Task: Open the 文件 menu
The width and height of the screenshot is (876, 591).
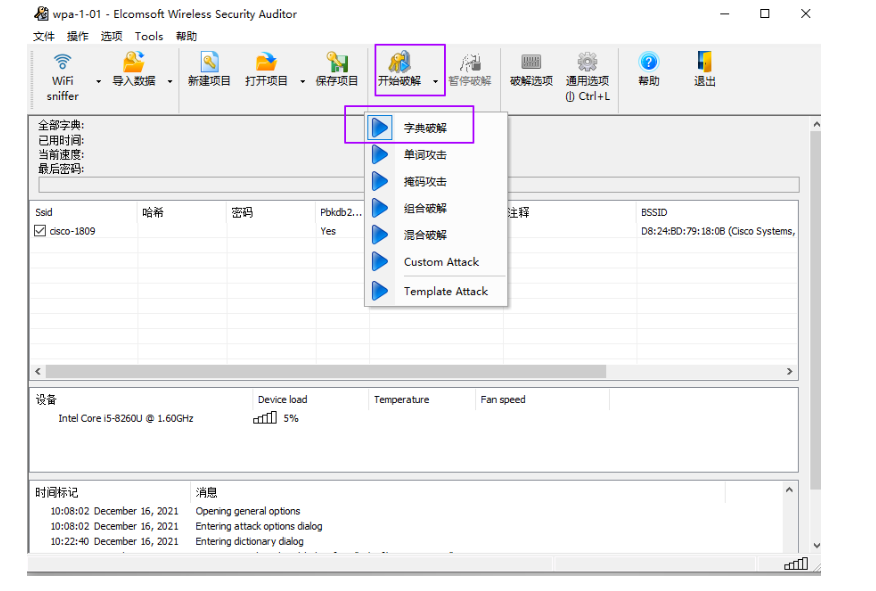Action: coord(44,36)
